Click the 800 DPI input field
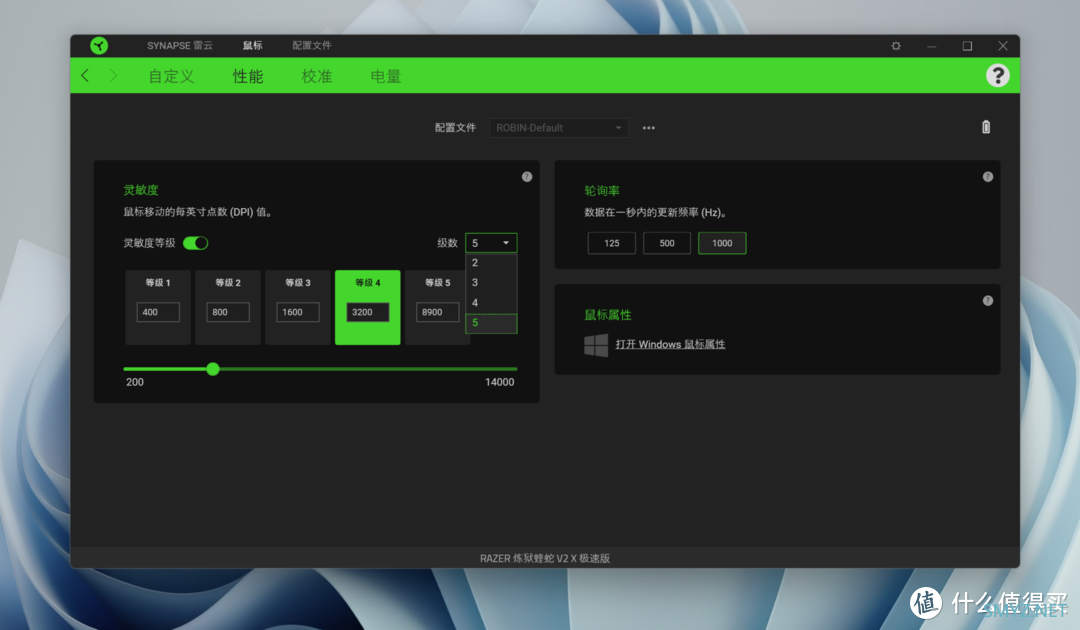This screenshot has width=1080, height=630. click(x=228, y=312)
